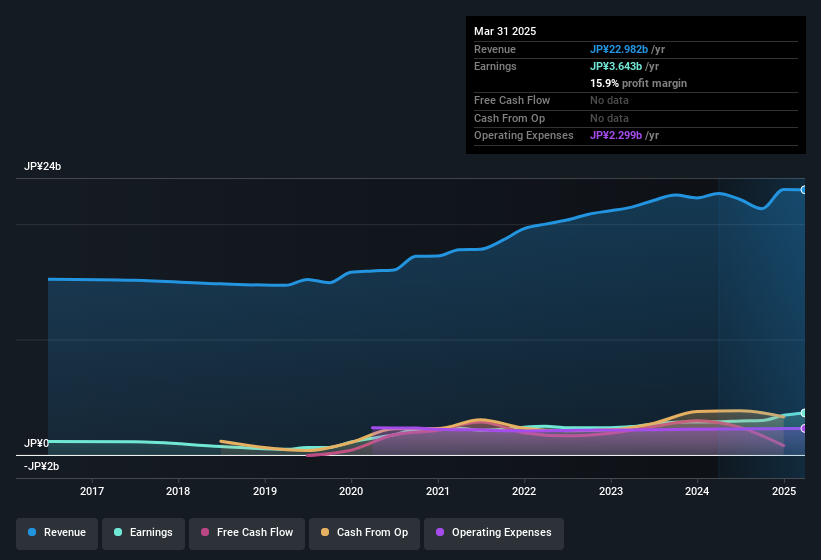Click the Revenue label in the tooltip
The image size is (821, 560).
click(x=495, y=49)
